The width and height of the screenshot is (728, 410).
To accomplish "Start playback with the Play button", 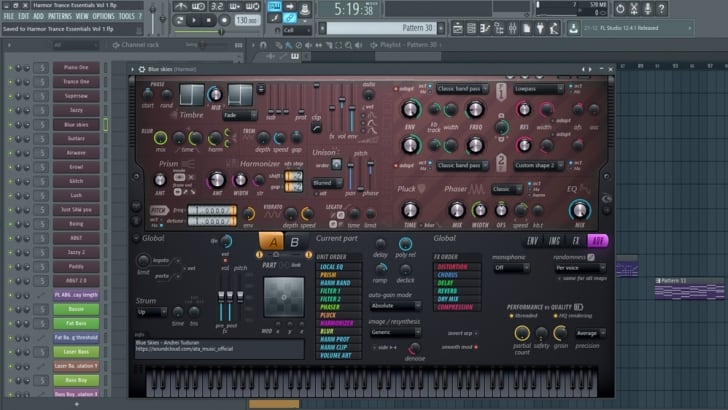I will (x=194, y=20).
